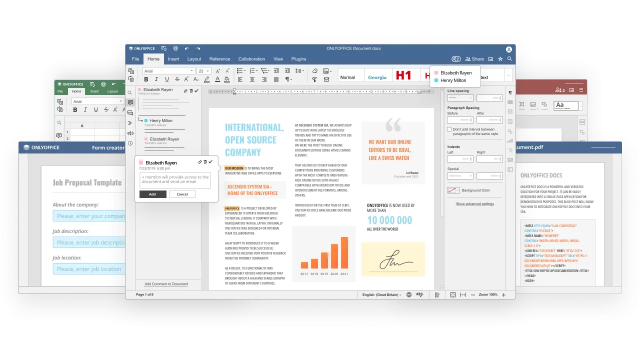Select the center align paragraph icon
The image size is (640, 360).
tap(252, 79)
